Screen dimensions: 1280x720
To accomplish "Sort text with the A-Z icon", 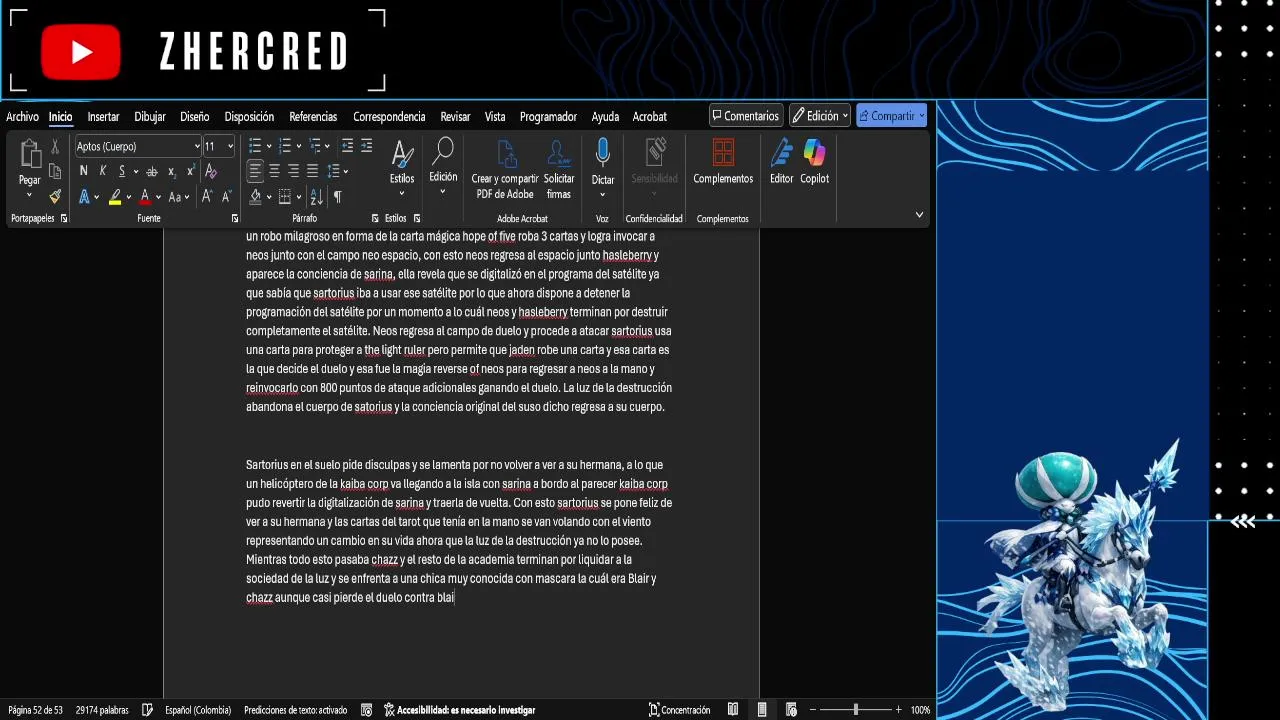I will click(316, 197).
